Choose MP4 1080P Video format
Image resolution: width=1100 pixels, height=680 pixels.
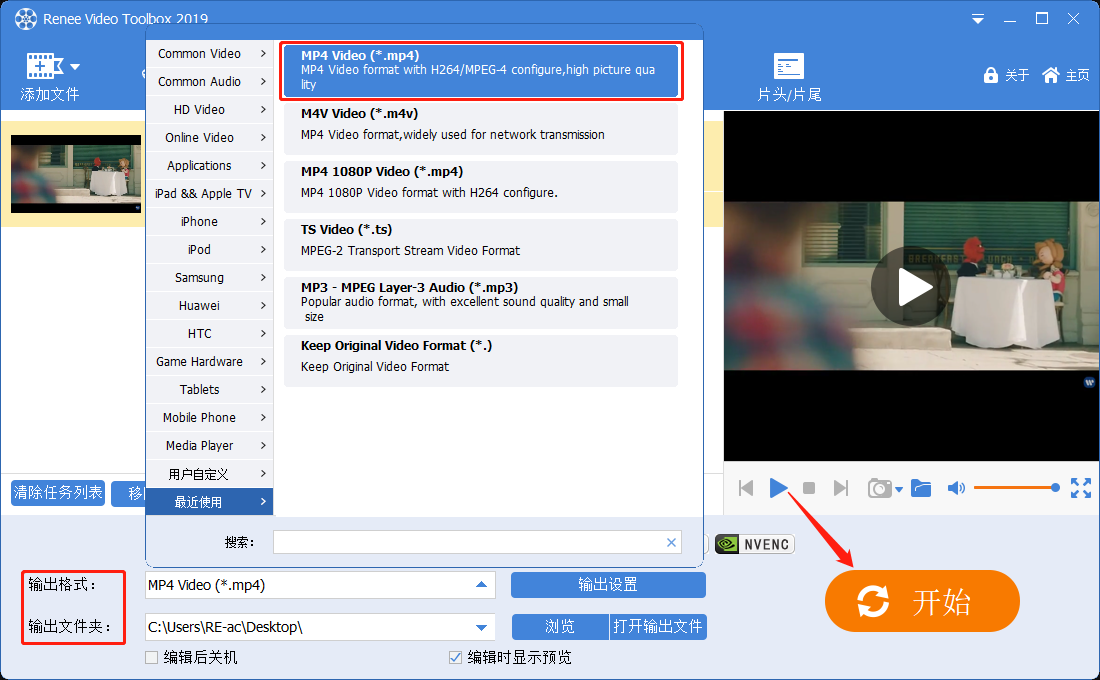tap(481, 187)
